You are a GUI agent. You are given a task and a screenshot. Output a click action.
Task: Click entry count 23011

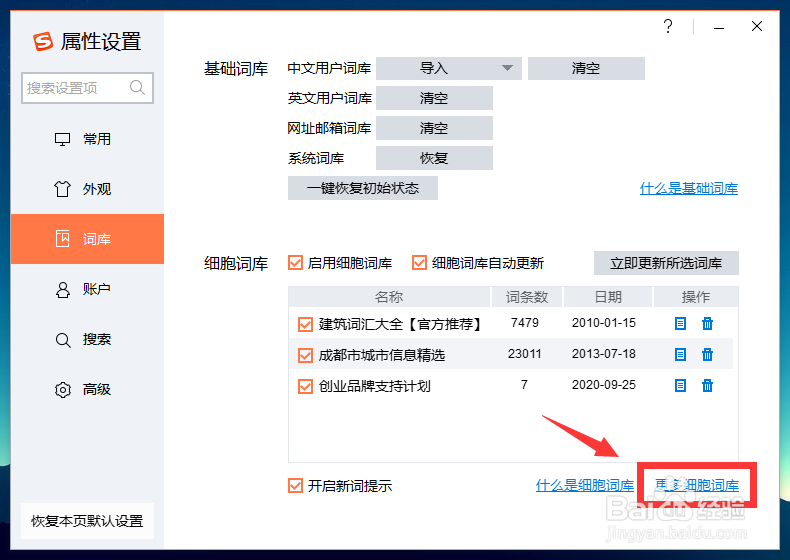[x=524, y=354]
